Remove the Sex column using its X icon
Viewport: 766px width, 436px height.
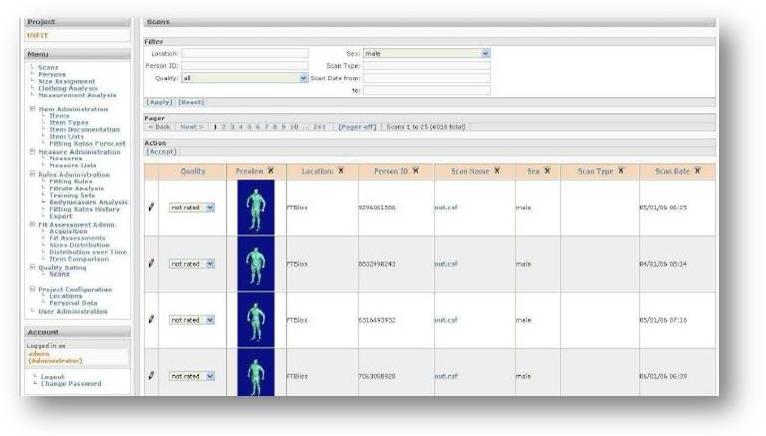point(547,171)
